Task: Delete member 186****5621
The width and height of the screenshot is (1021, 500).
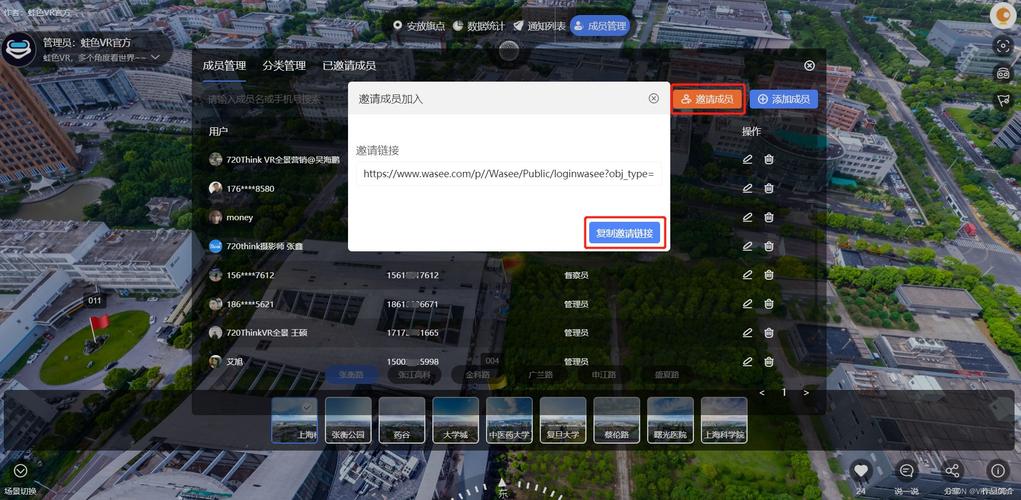Action: pyautogui.click(x=769, y=304)
